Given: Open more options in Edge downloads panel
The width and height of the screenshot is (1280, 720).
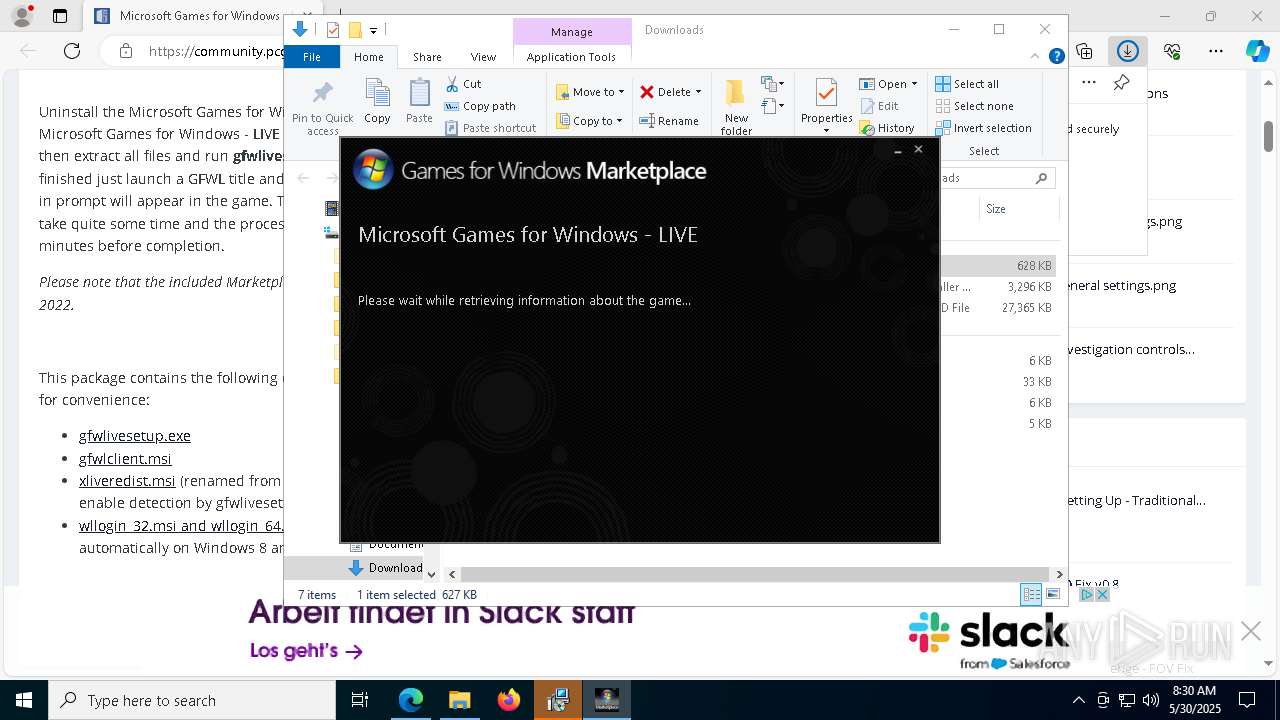Looking at the screenshot, I should [x=1089, y=83].
